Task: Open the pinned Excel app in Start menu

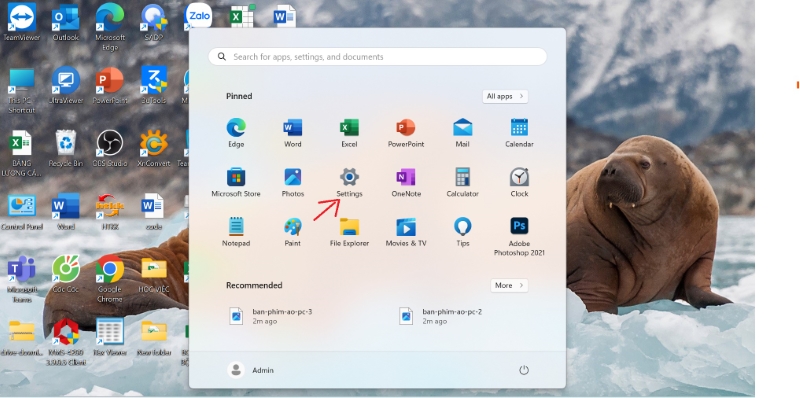Action: click(349, 133)
